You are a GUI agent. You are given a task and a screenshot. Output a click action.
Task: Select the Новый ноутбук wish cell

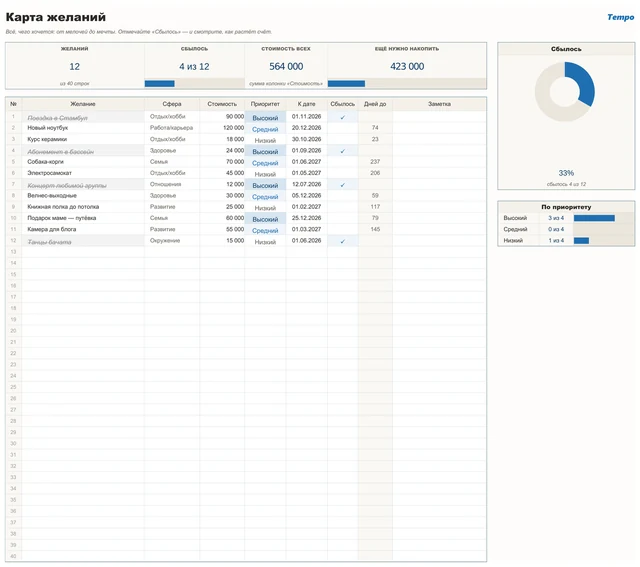pyautogui.click(x=83, y=128)
